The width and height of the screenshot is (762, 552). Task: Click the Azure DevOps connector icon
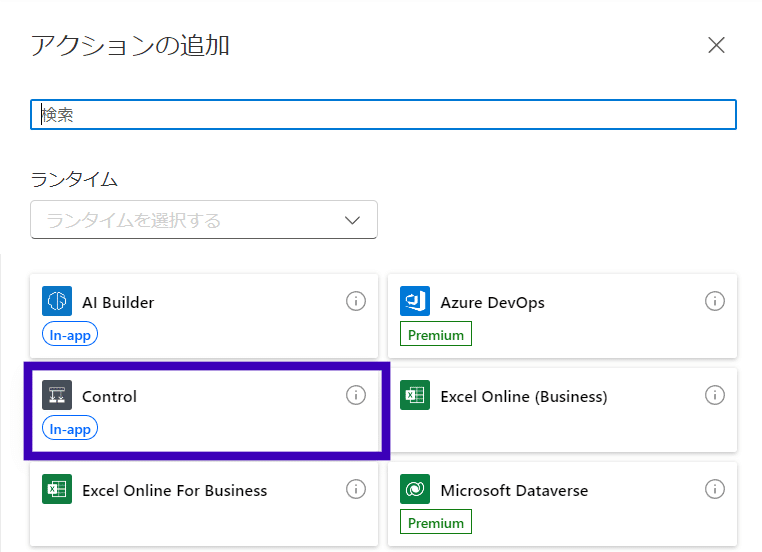[415, 301]
